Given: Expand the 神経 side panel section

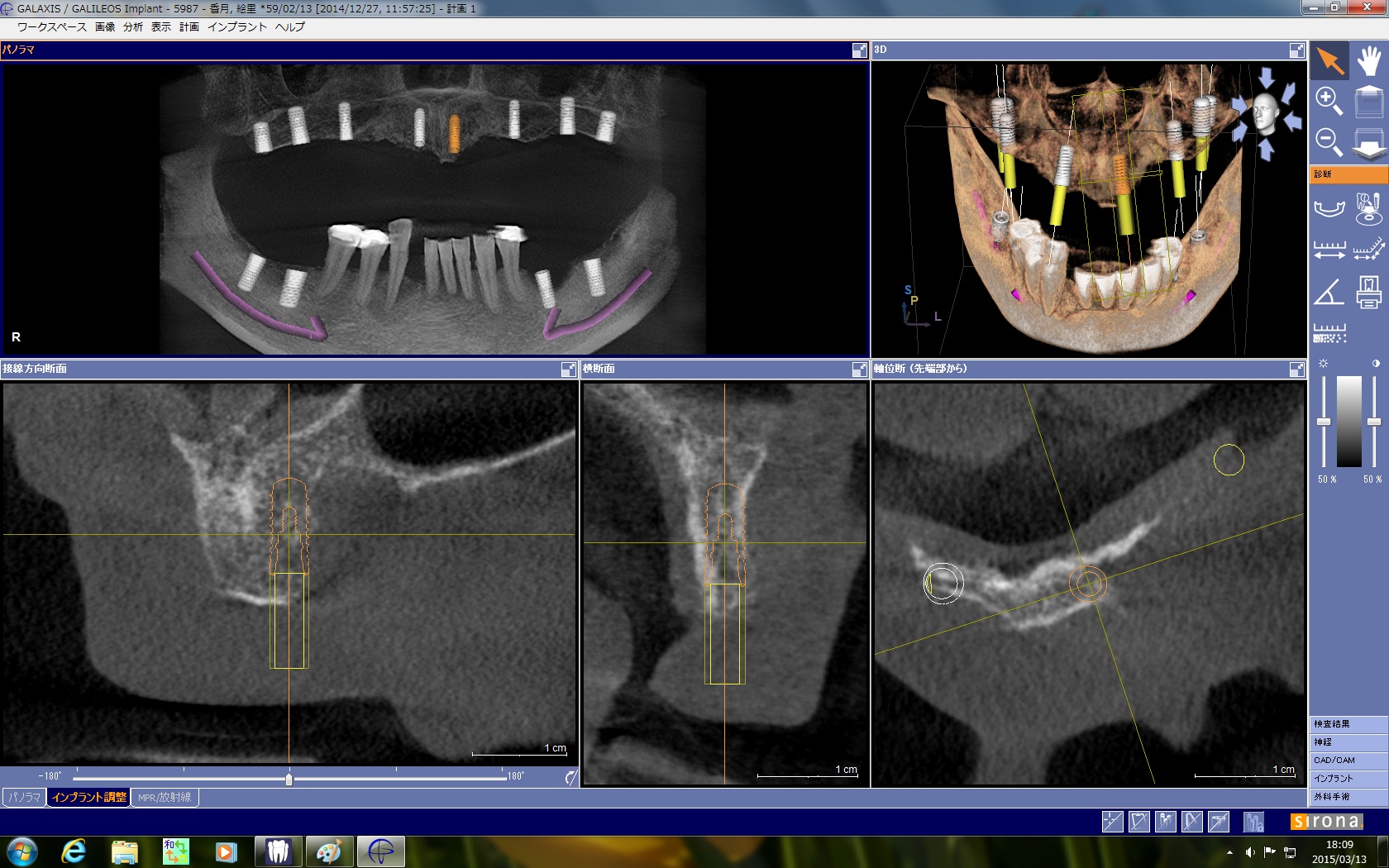Looking at the screenshot, I should [x=1348, y=742].
